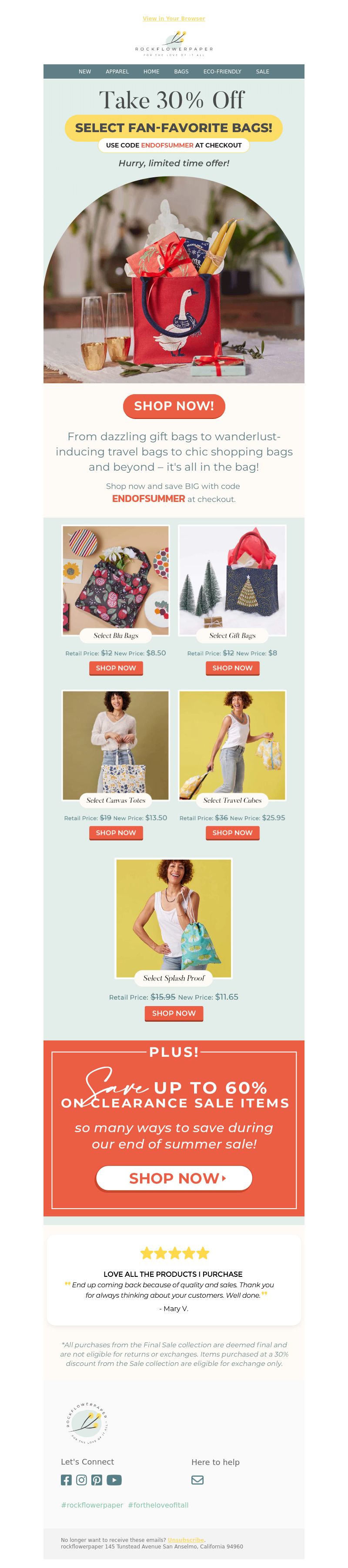Viewport: 348px width, 1568px height.
Task: Open the YouTube social icon
Action: tap(114, 1480)
